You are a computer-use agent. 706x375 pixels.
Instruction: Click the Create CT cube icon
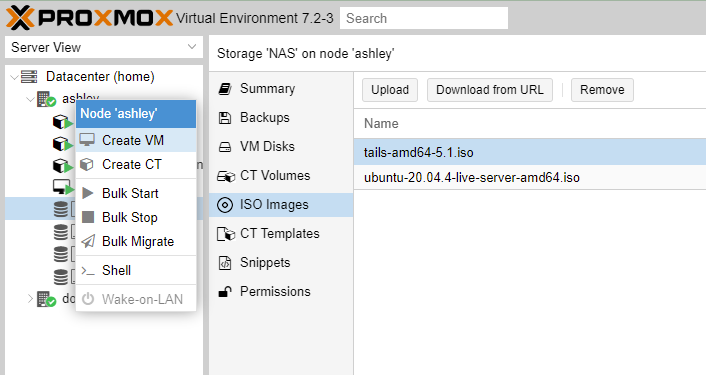(x=87, y=164)
